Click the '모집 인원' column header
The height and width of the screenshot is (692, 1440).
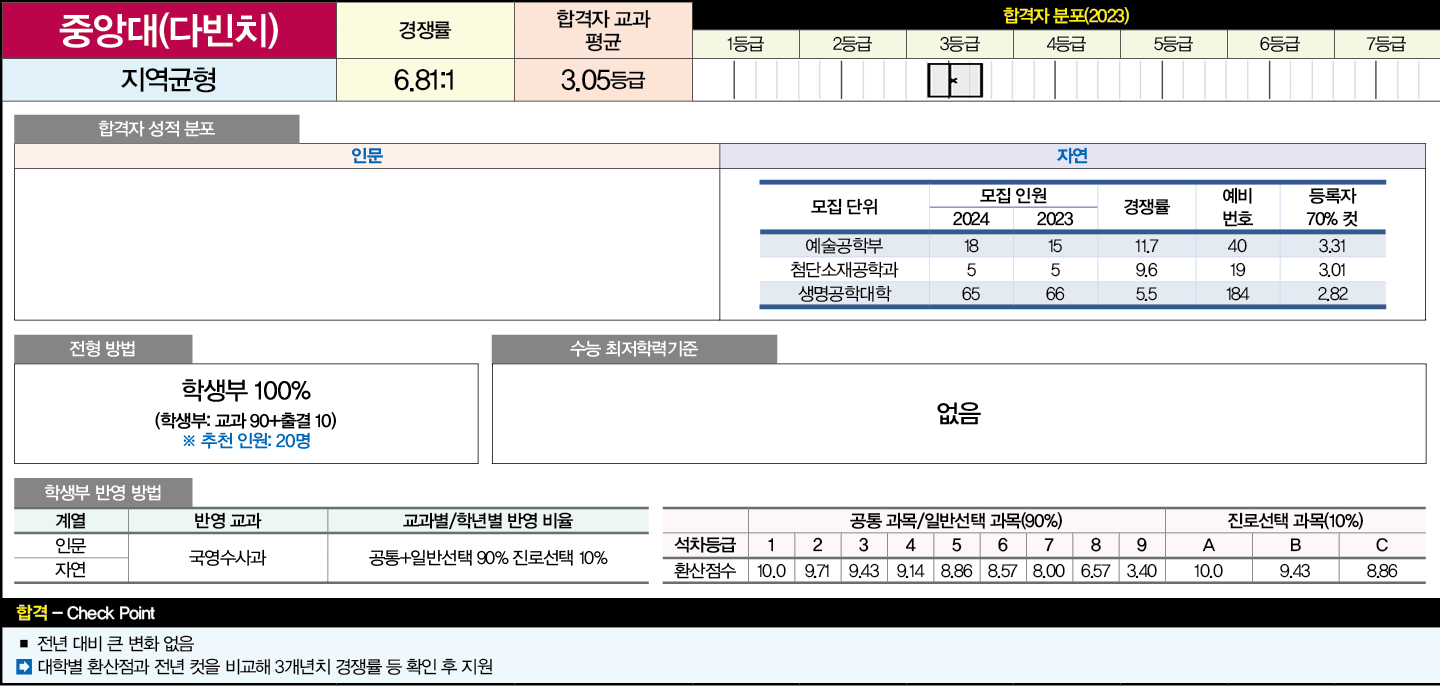(1013, 196)
